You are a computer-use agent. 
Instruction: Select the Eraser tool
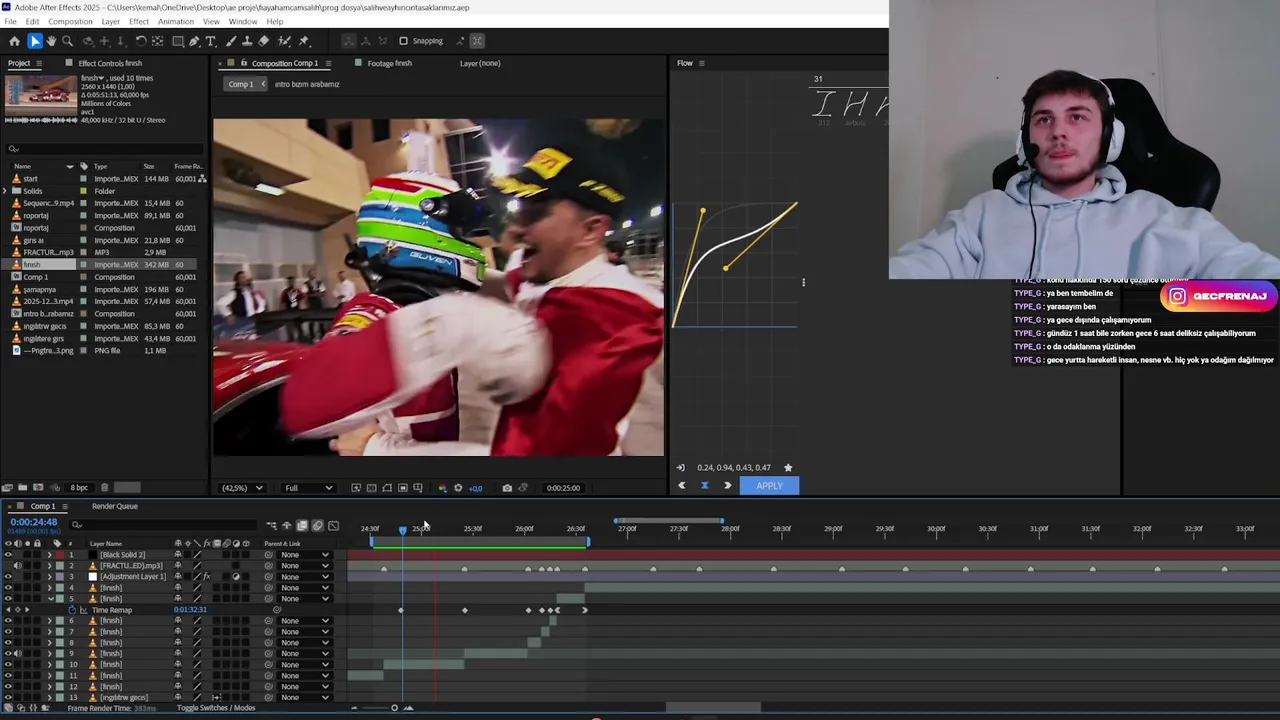(264, 41)
